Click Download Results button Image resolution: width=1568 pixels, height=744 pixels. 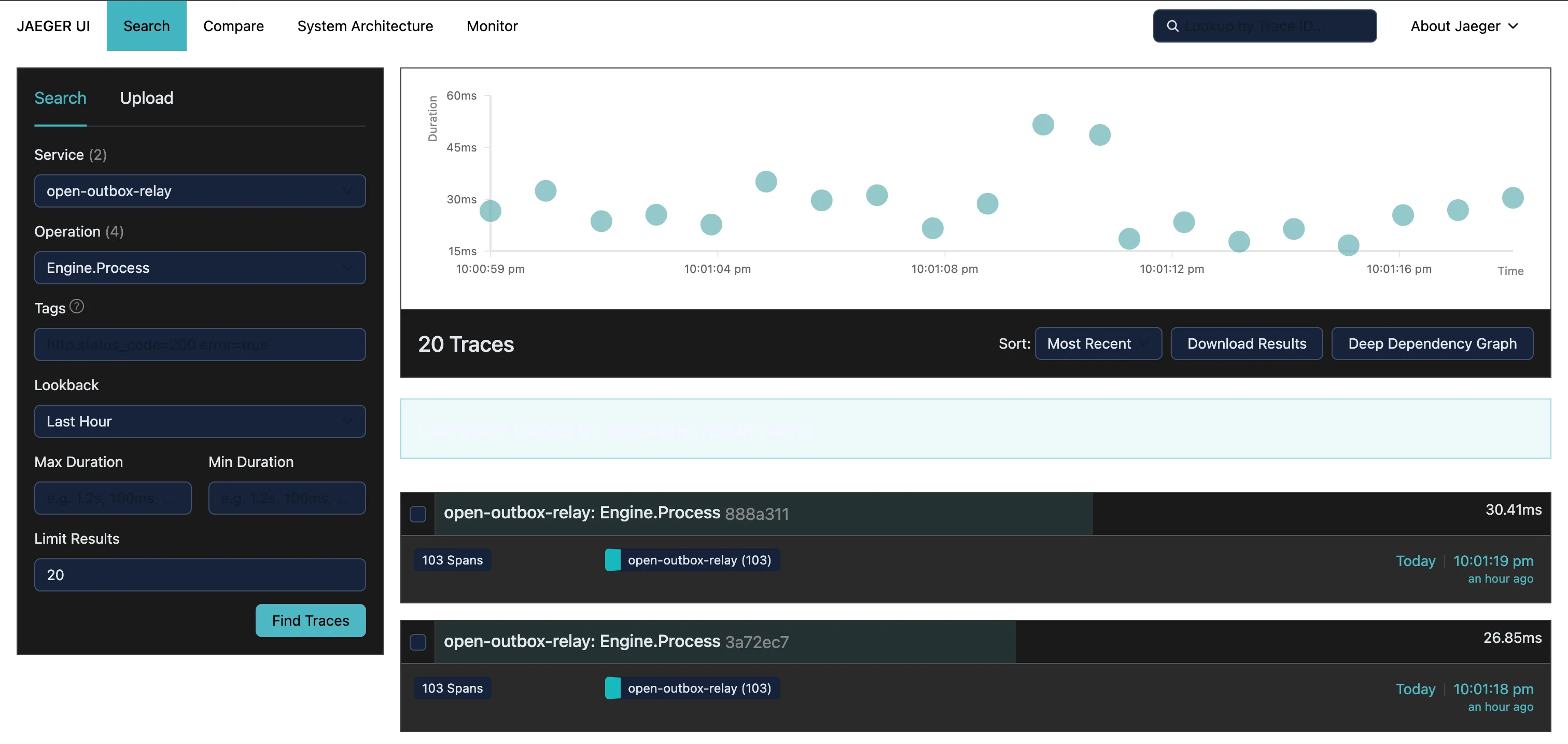pos(1247,344)
